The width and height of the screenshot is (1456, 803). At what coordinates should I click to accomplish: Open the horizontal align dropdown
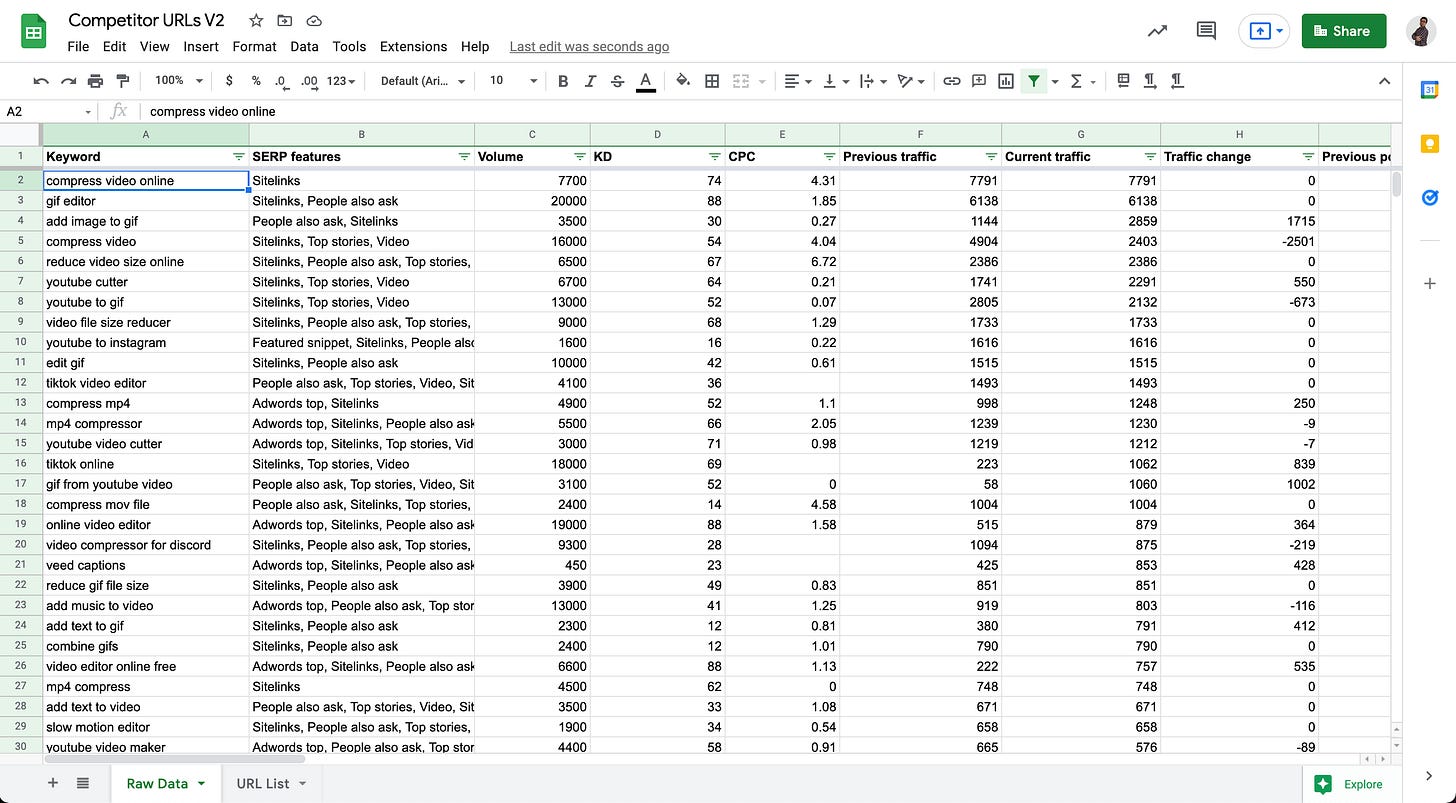click(x=797, y=81)
